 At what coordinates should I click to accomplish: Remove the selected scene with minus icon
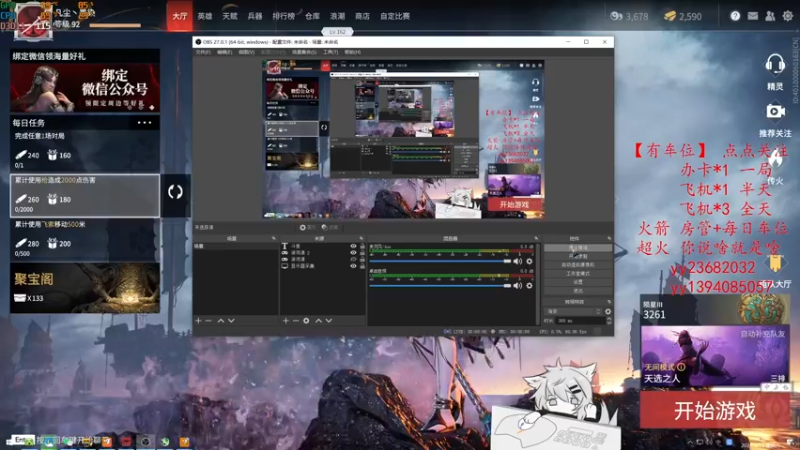point(208,320)
